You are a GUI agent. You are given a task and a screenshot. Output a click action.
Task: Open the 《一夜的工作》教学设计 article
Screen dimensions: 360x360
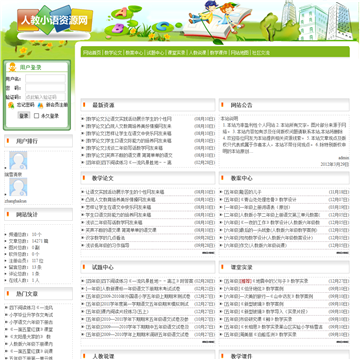tap(272, 222)
